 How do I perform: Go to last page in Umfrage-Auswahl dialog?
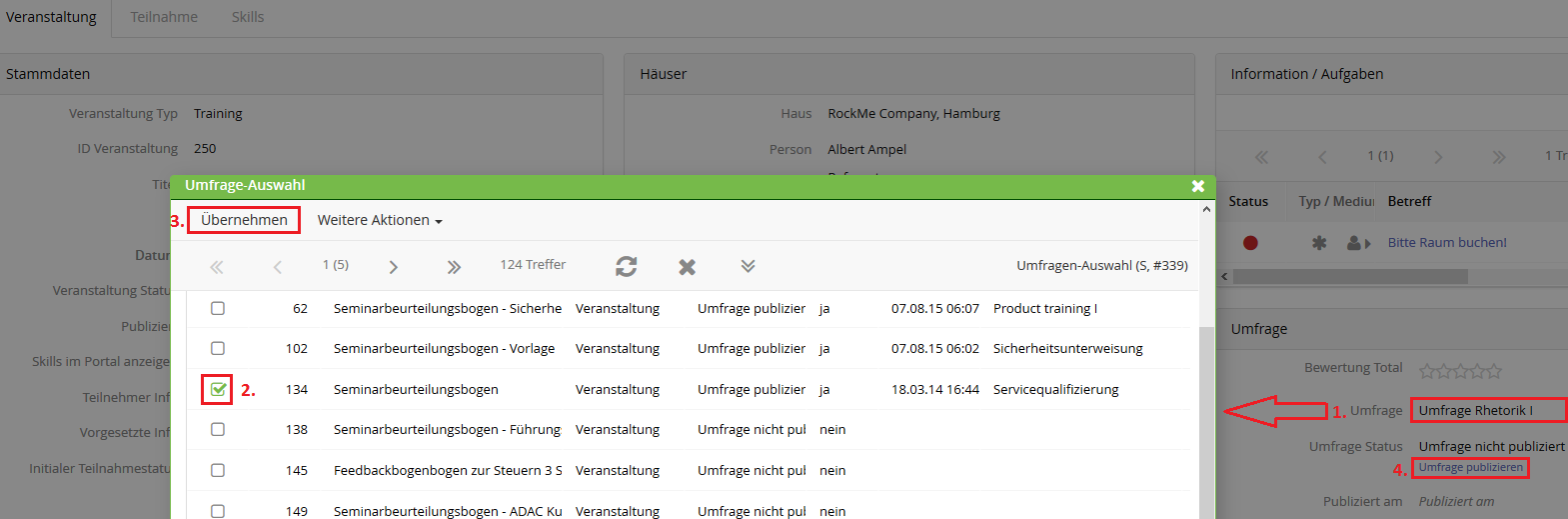click(454, 266)
